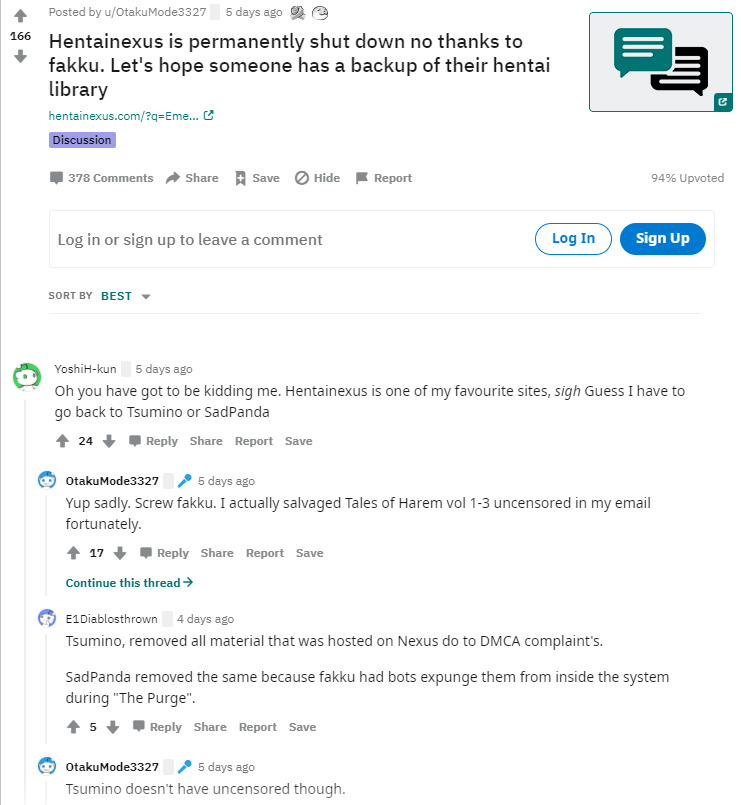The width and height of the screenshot is (741, 805).
Task: Downvote YoshiH-kun's comment
Action: coord(109,441)
